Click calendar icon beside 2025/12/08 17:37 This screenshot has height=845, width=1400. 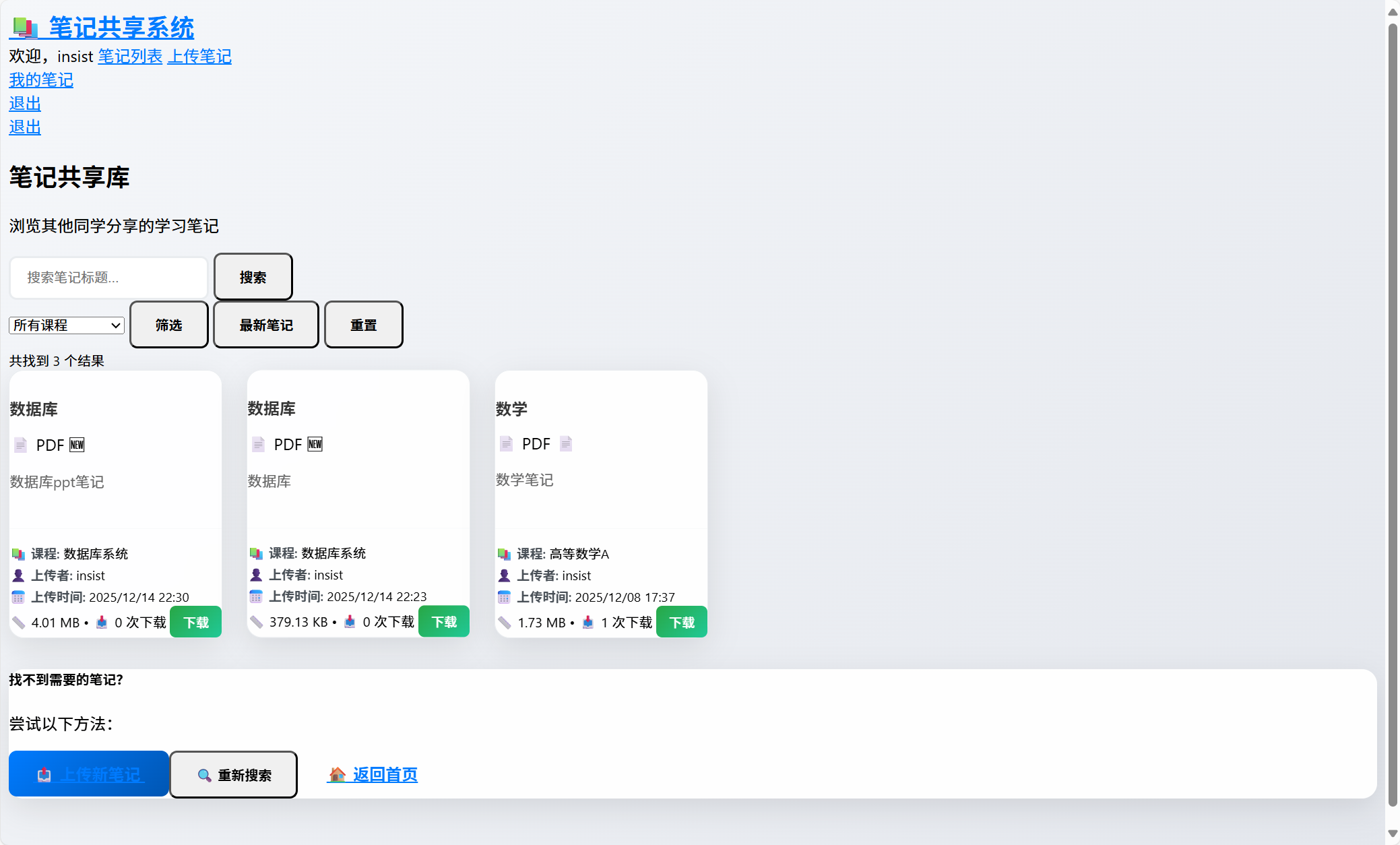pos(504,597)
